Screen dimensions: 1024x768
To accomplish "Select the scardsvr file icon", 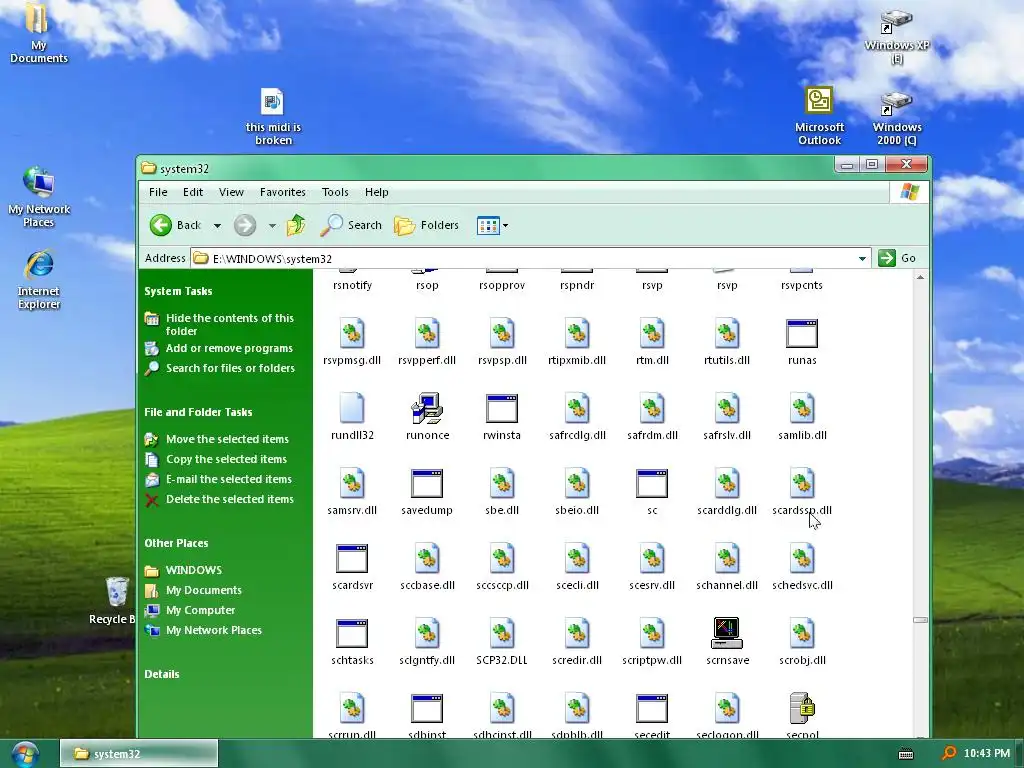I will (352, 559).
